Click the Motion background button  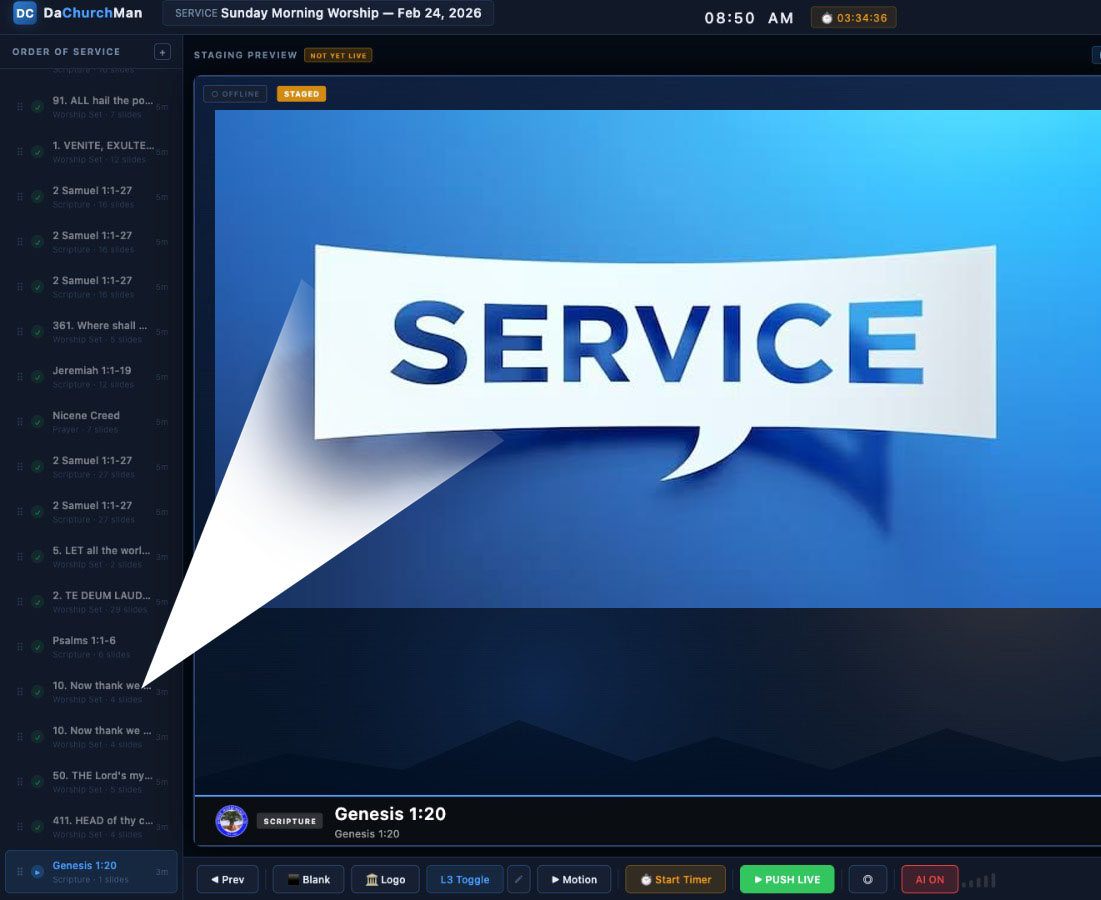click(x=574, y=879)
